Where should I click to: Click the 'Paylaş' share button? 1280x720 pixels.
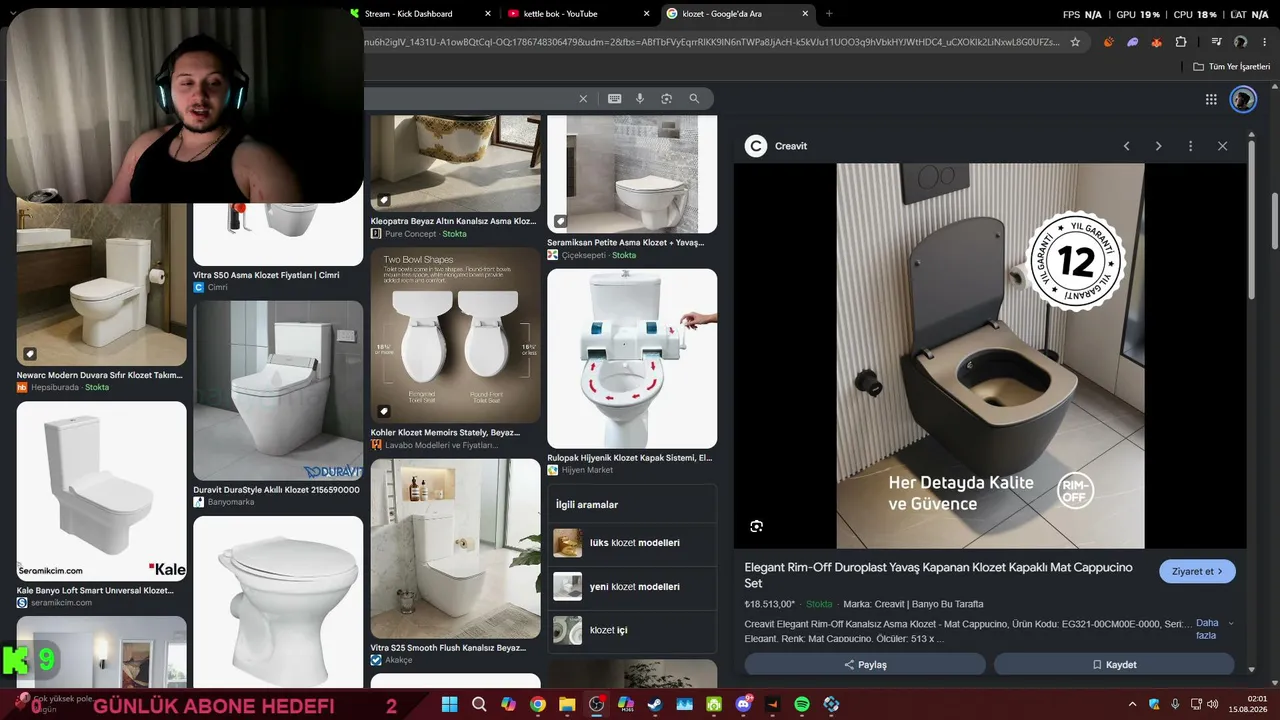coord(865,665)
